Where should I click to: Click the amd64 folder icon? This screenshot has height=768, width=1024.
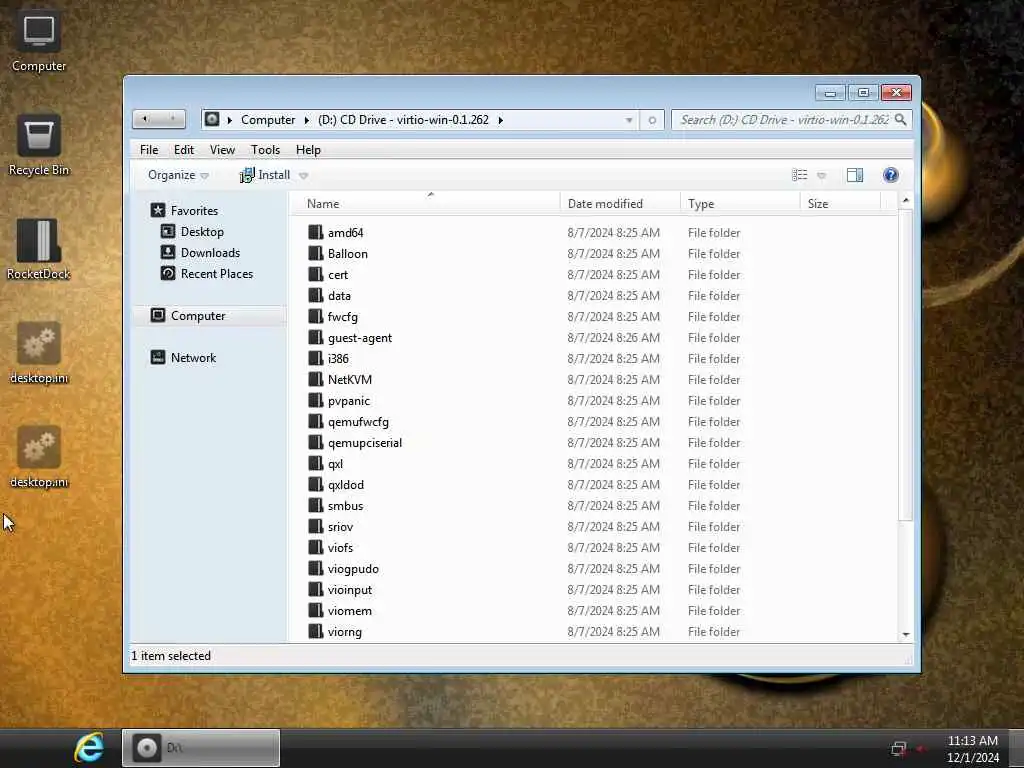click(x=316, y=232)
